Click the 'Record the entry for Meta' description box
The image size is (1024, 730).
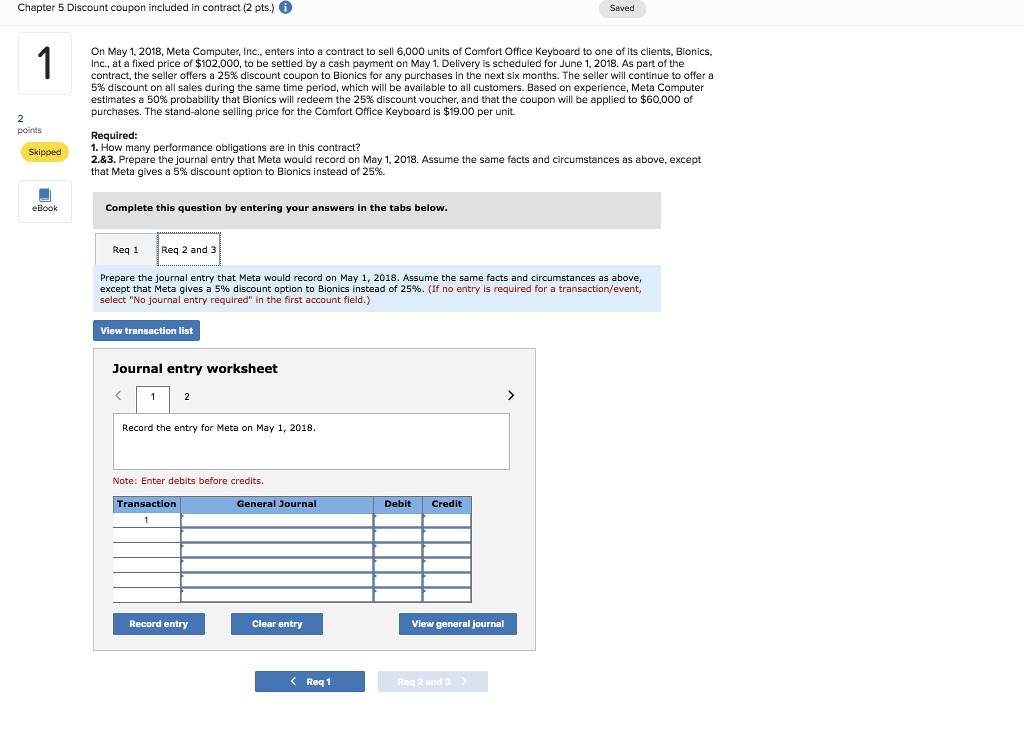point(312,441)
